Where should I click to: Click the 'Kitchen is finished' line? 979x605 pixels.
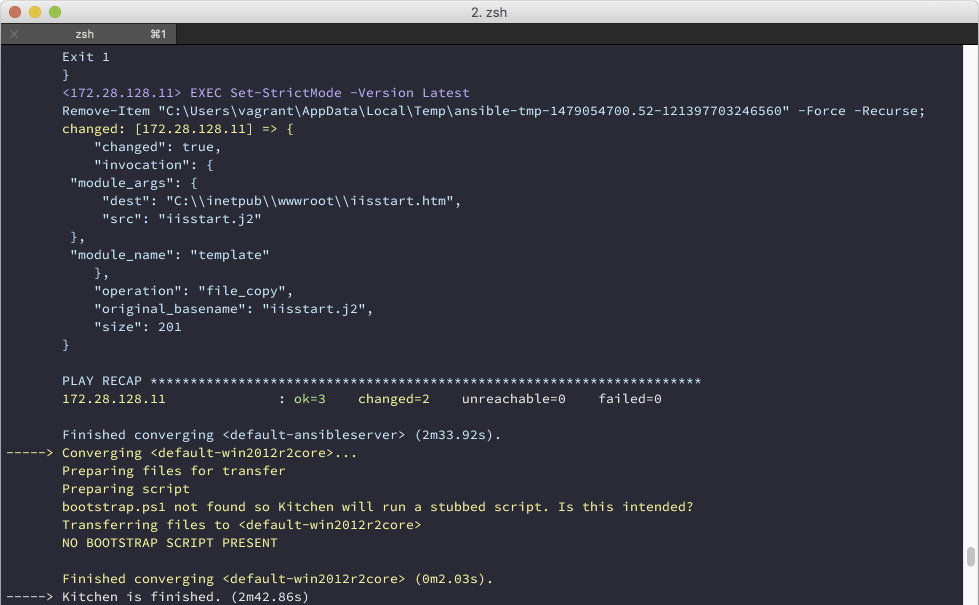185,597
